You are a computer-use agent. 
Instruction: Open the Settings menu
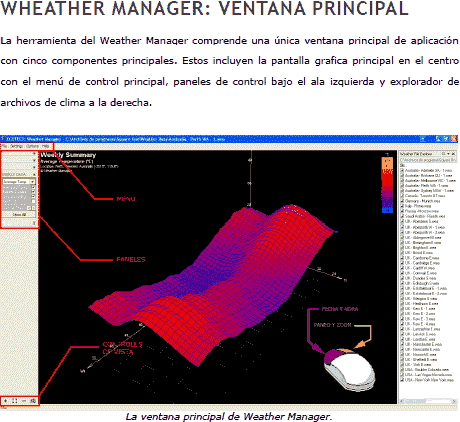pyautogui.click(x=16, y=146)
